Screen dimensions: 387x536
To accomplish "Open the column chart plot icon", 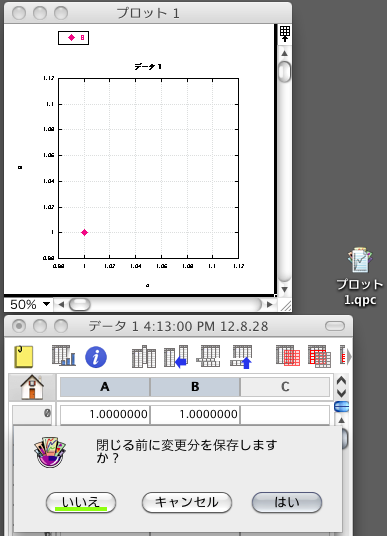I will pyautogui.click(x=64, y=356).
